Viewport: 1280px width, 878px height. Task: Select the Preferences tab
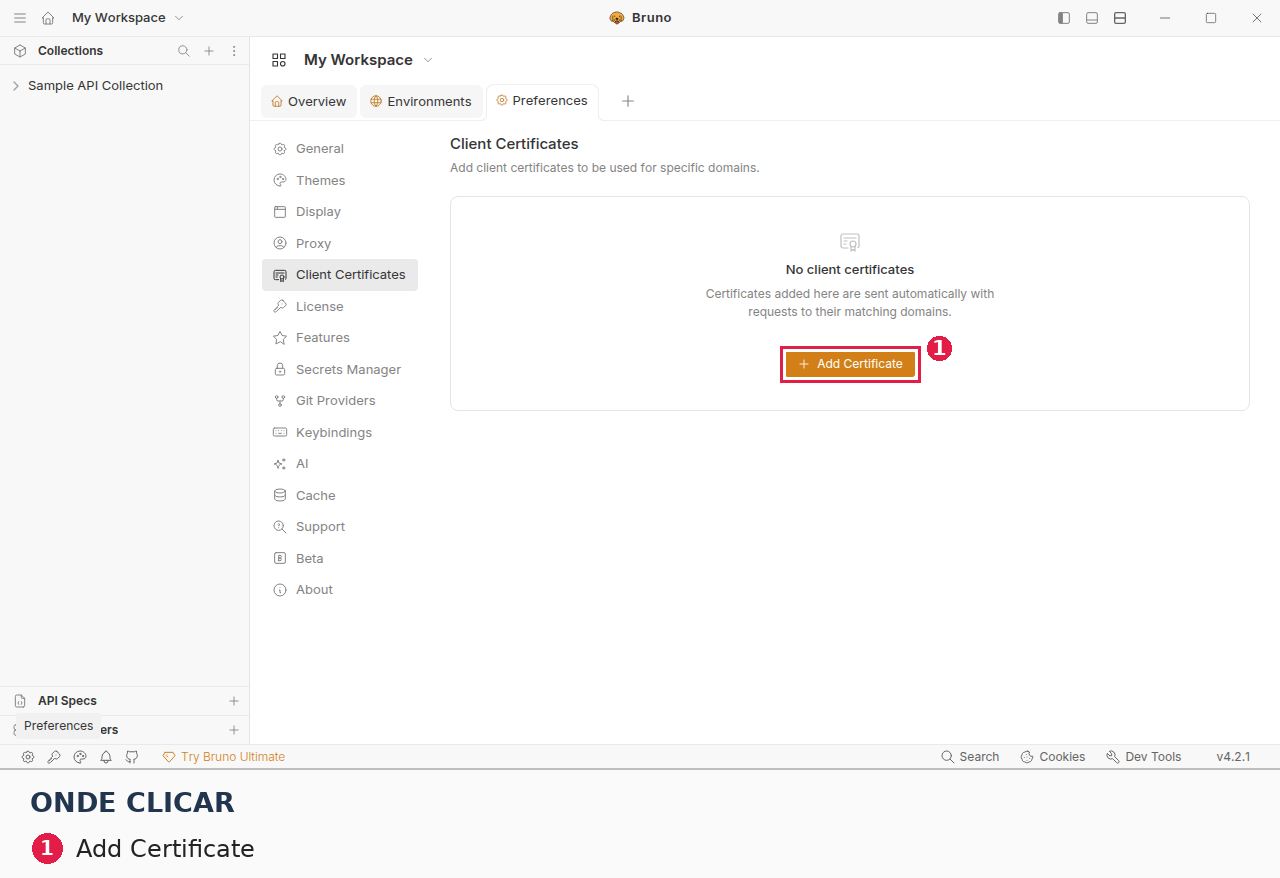tap(542, 101)
